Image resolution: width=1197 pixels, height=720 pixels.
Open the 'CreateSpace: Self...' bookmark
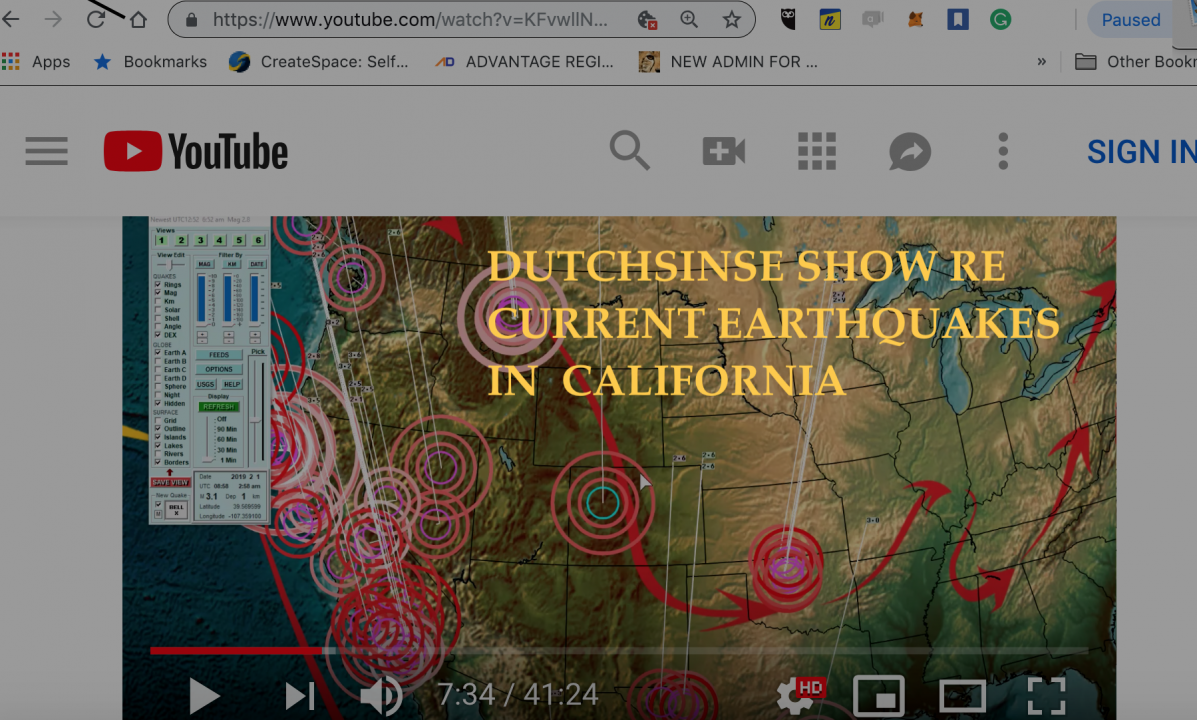pos(318,62)
